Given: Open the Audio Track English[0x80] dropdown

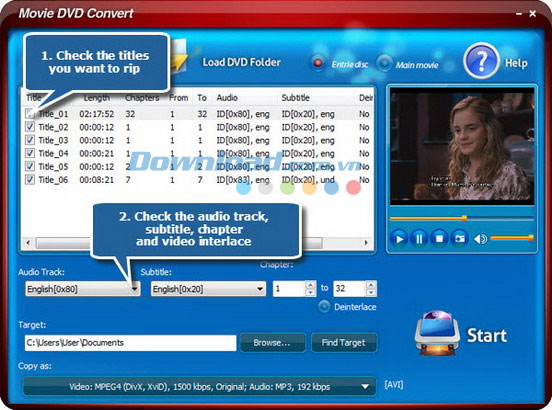Looking at the screenshot, I should (83, 289).
